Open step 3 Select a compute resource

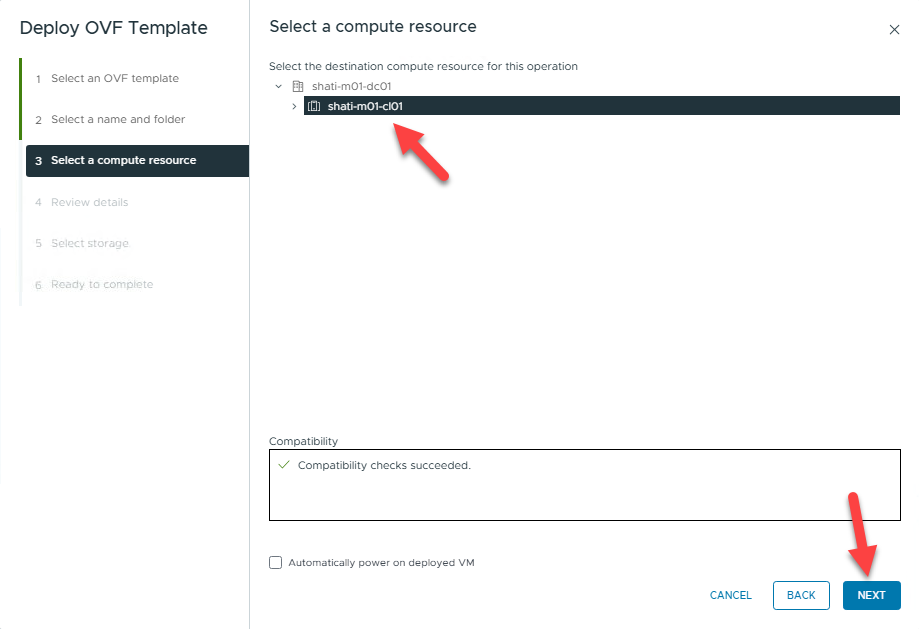[123, 160]
